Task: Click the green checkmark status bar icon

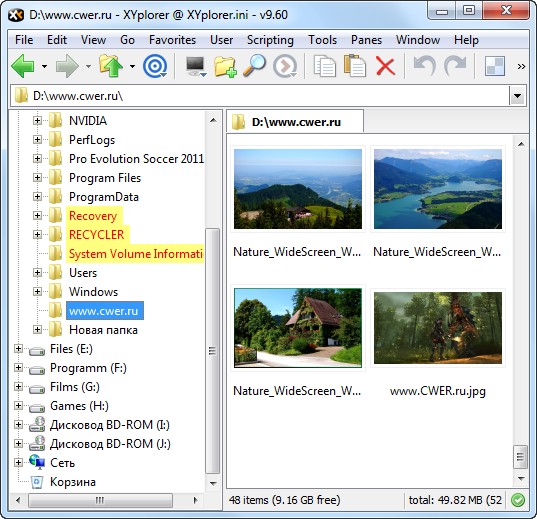Action: click(518, 500)
